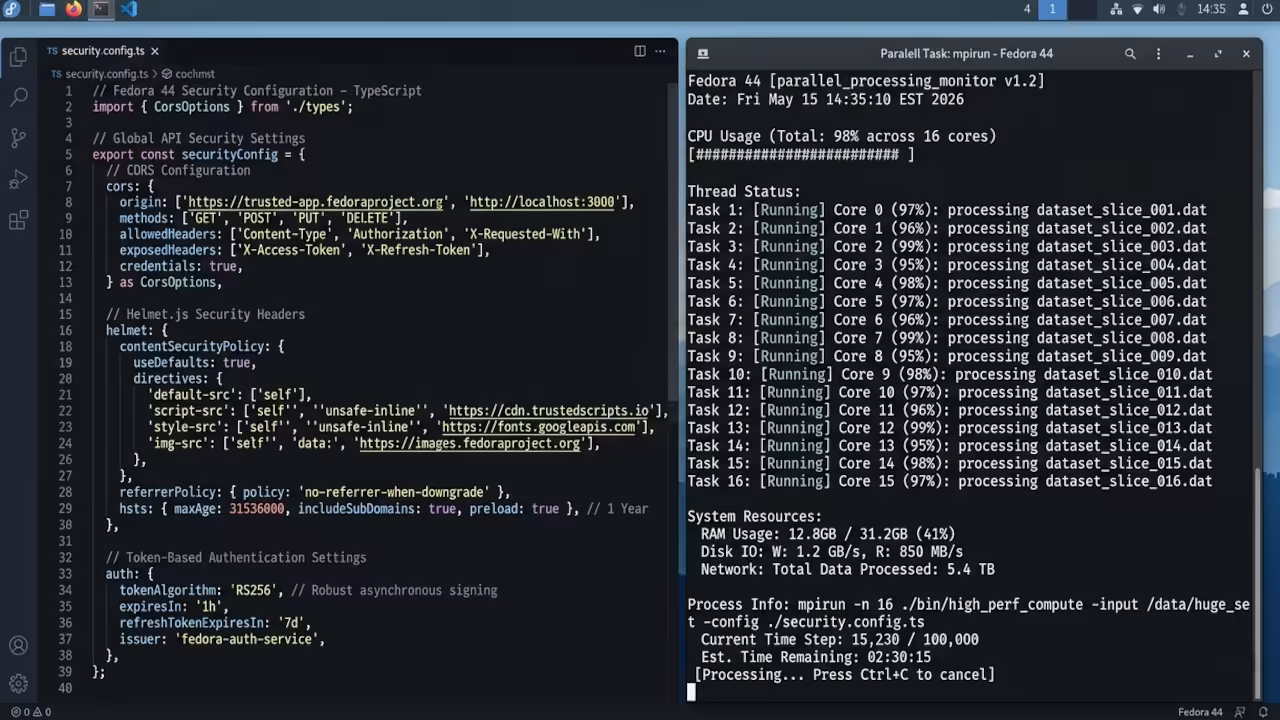Click the Fedora 44 status bar entry
This screenshot has width=1280, height=720.
[x=1200, y=712]
